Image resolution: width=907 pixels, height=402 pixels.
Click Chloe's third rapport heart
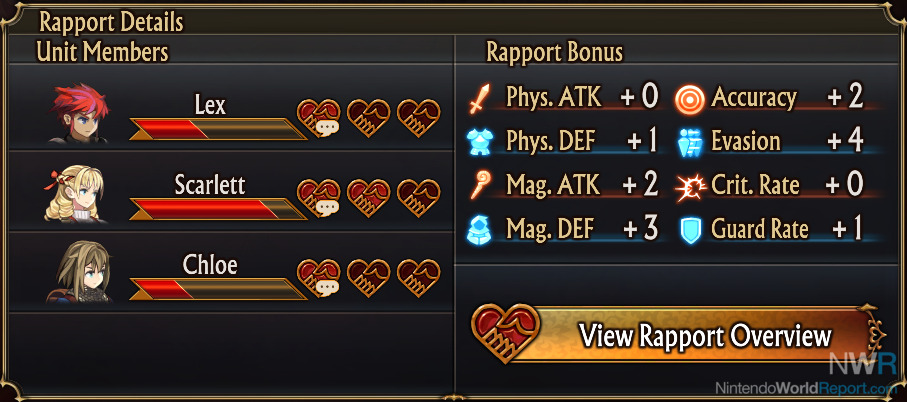pyautogui.click(x=419, y=278)
